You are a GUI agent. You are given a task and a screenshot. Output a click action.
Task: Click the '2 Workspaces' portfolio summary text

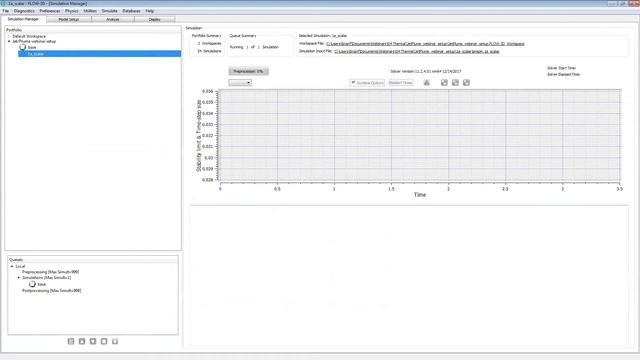[x=209, y=43]
